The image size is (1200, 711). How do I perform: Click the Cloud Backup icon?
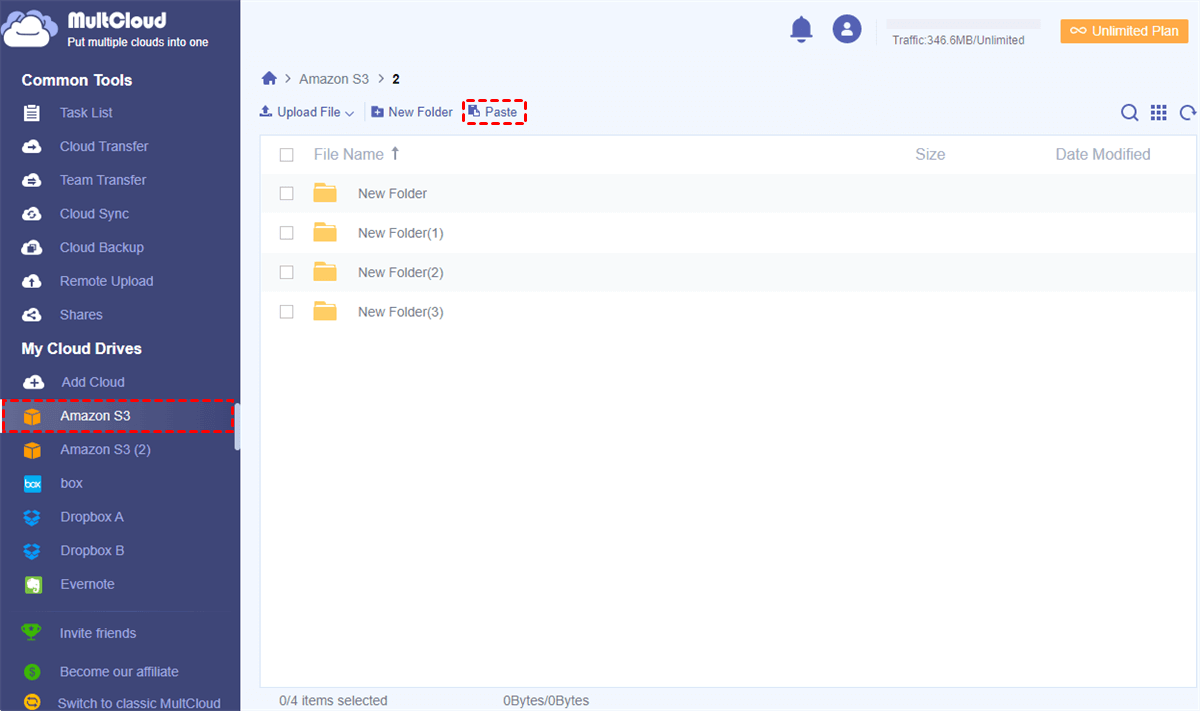click(x=32, y=248)
